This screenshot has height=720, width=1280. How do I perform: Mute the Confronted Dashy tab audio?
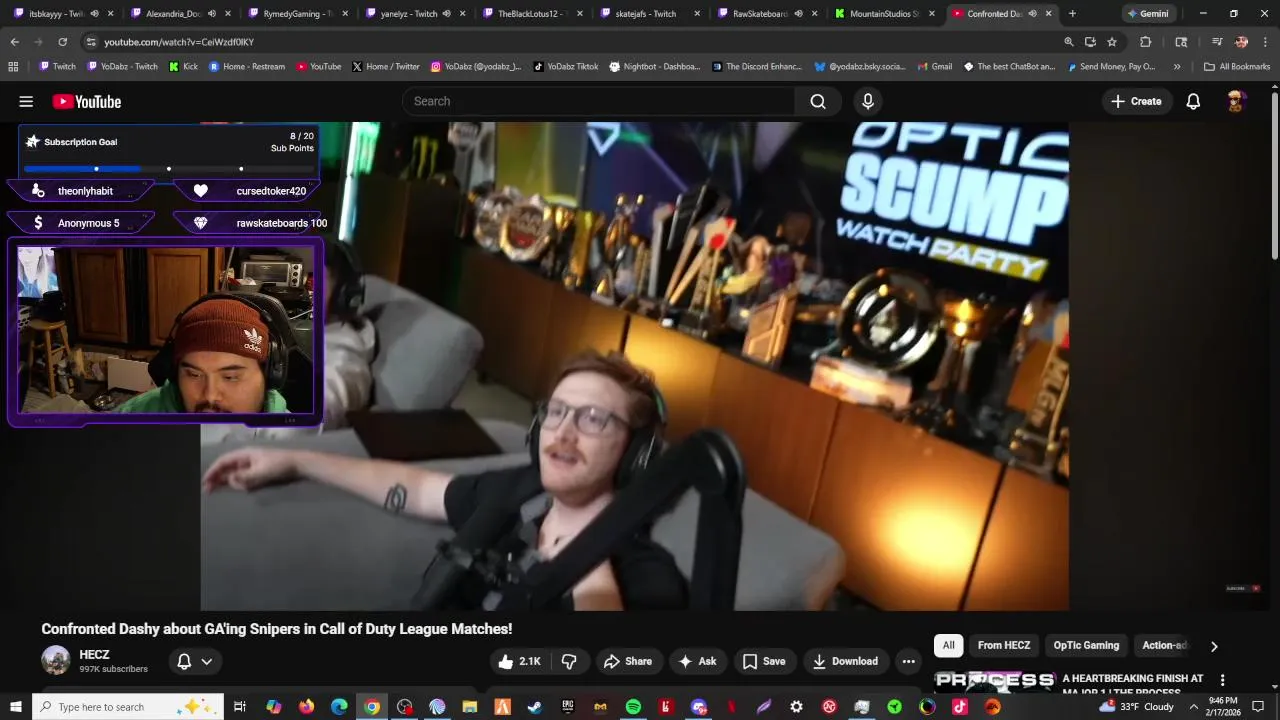pos(1032,14)
